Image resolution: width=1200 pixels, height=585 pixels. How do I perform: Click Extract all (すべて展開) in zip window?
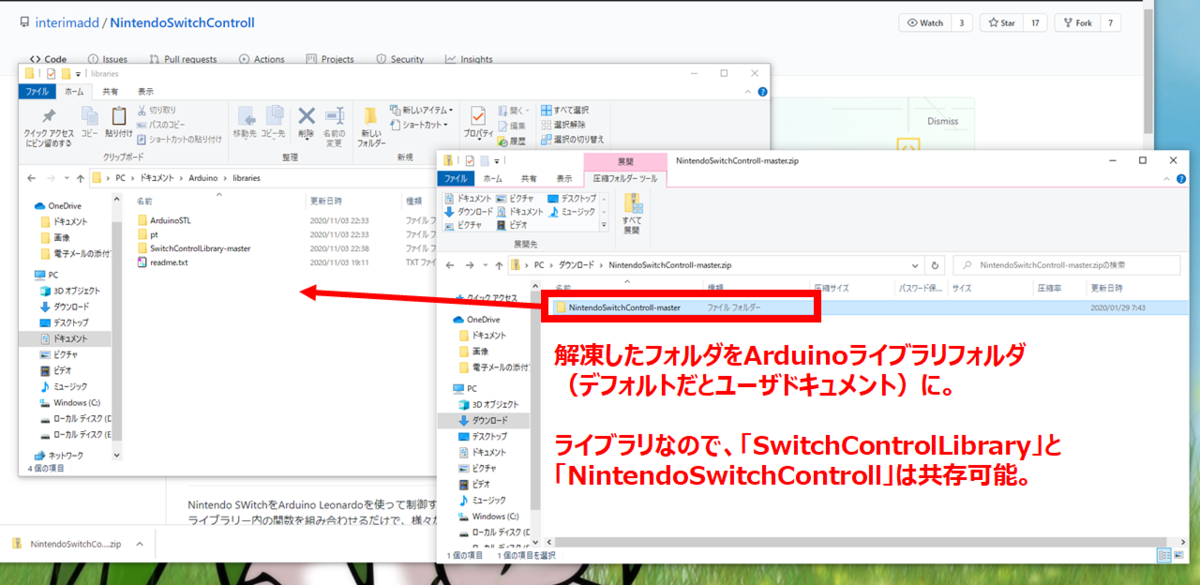(x=632, y=214)
